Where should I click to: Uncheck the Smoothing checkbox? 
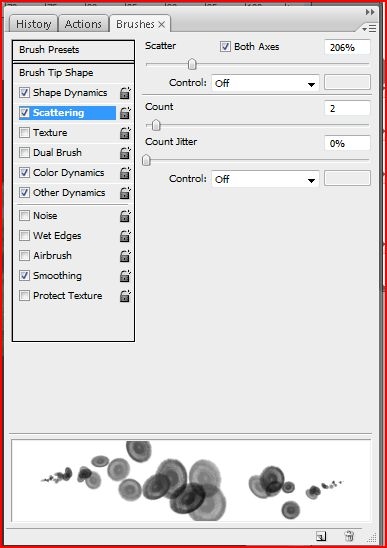24,275
